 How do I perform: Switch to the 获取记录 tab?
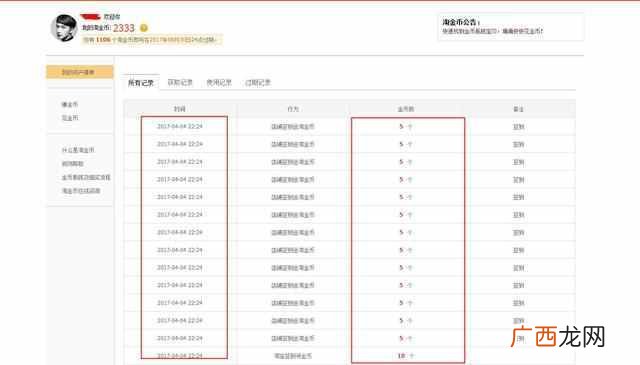point(180,82)
